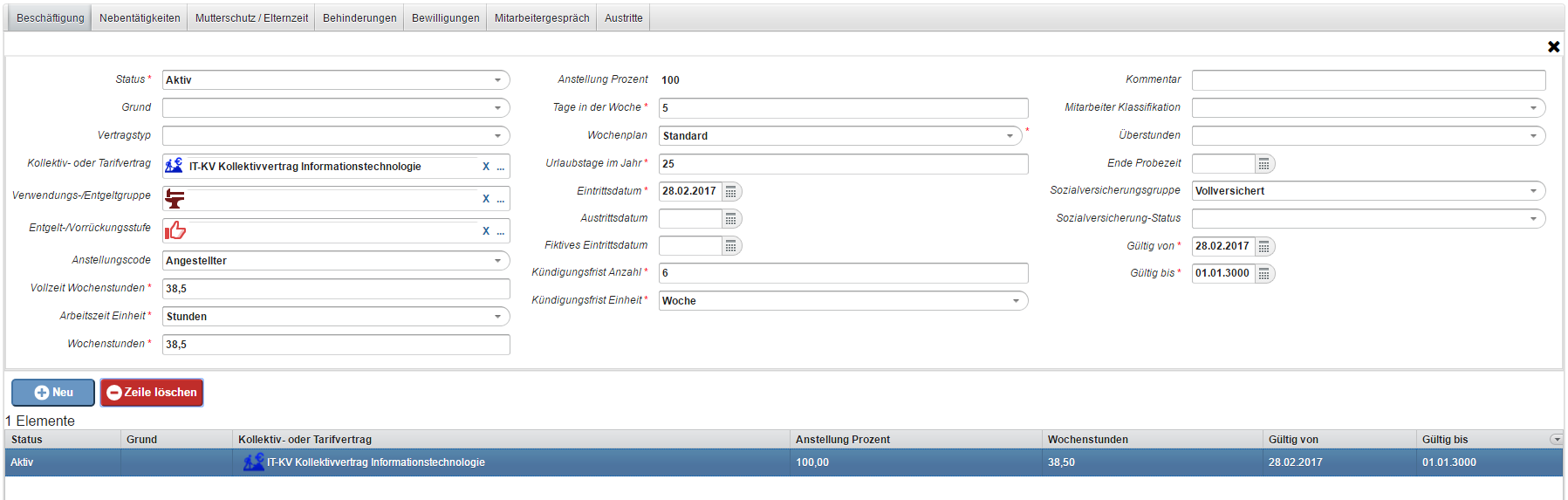
Task: Open the Eintrittsdatum calendar picker
Action: (x=731, y=191)
